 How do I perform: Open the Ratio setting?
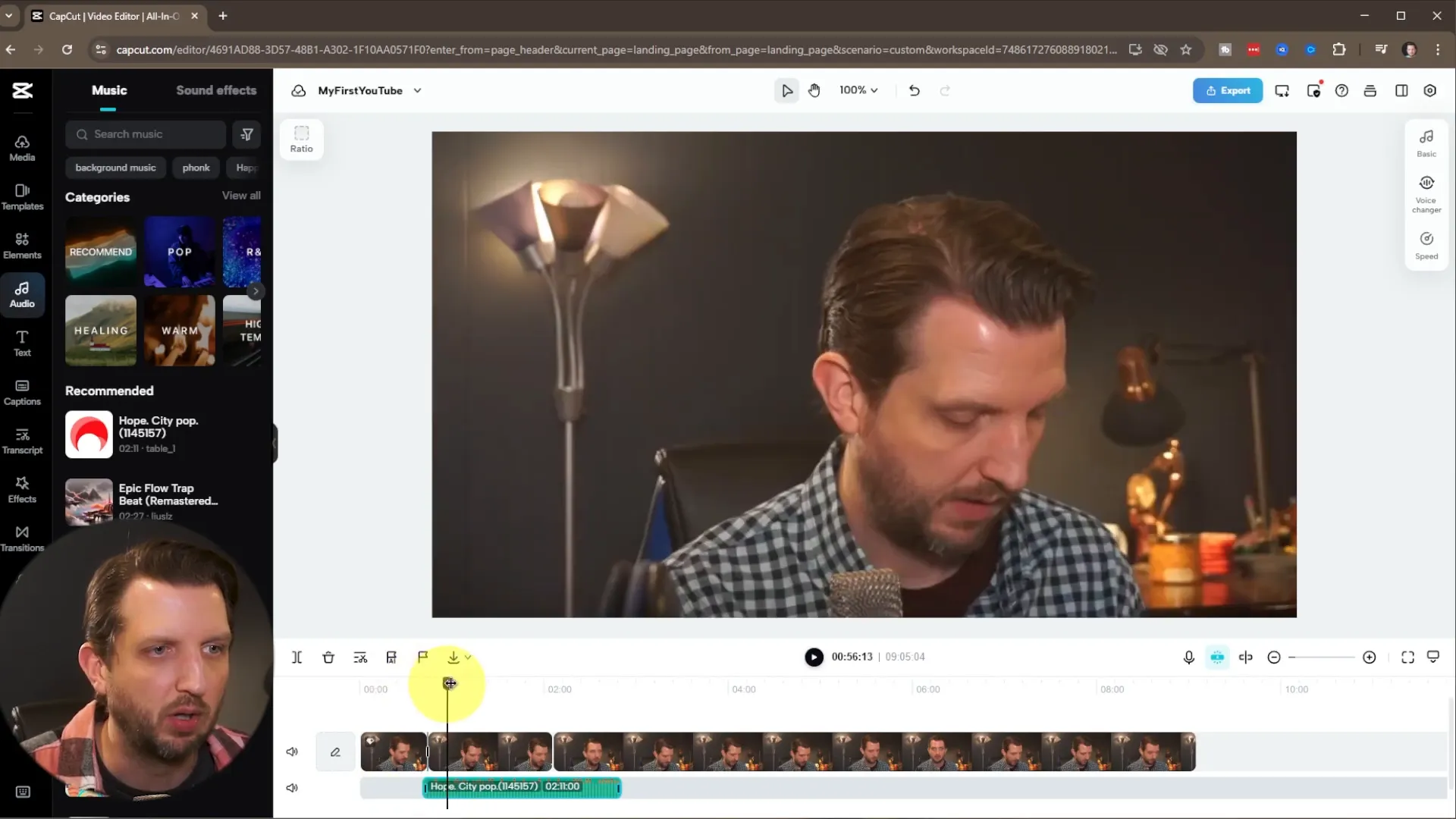[x=301, y=139]
